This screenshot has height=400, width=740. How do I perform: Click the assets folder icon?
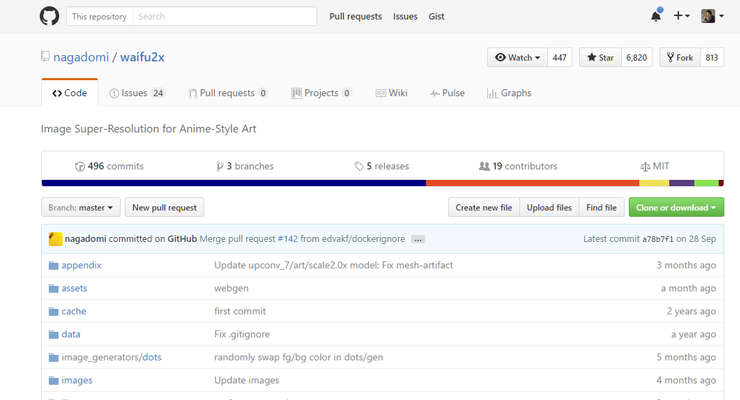(x=53, y=288)
